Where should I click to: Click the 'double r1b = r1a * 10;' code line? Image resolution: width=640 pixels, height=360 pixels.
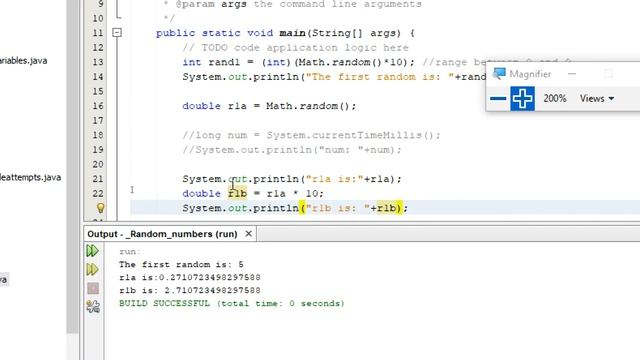click(253, 193)
